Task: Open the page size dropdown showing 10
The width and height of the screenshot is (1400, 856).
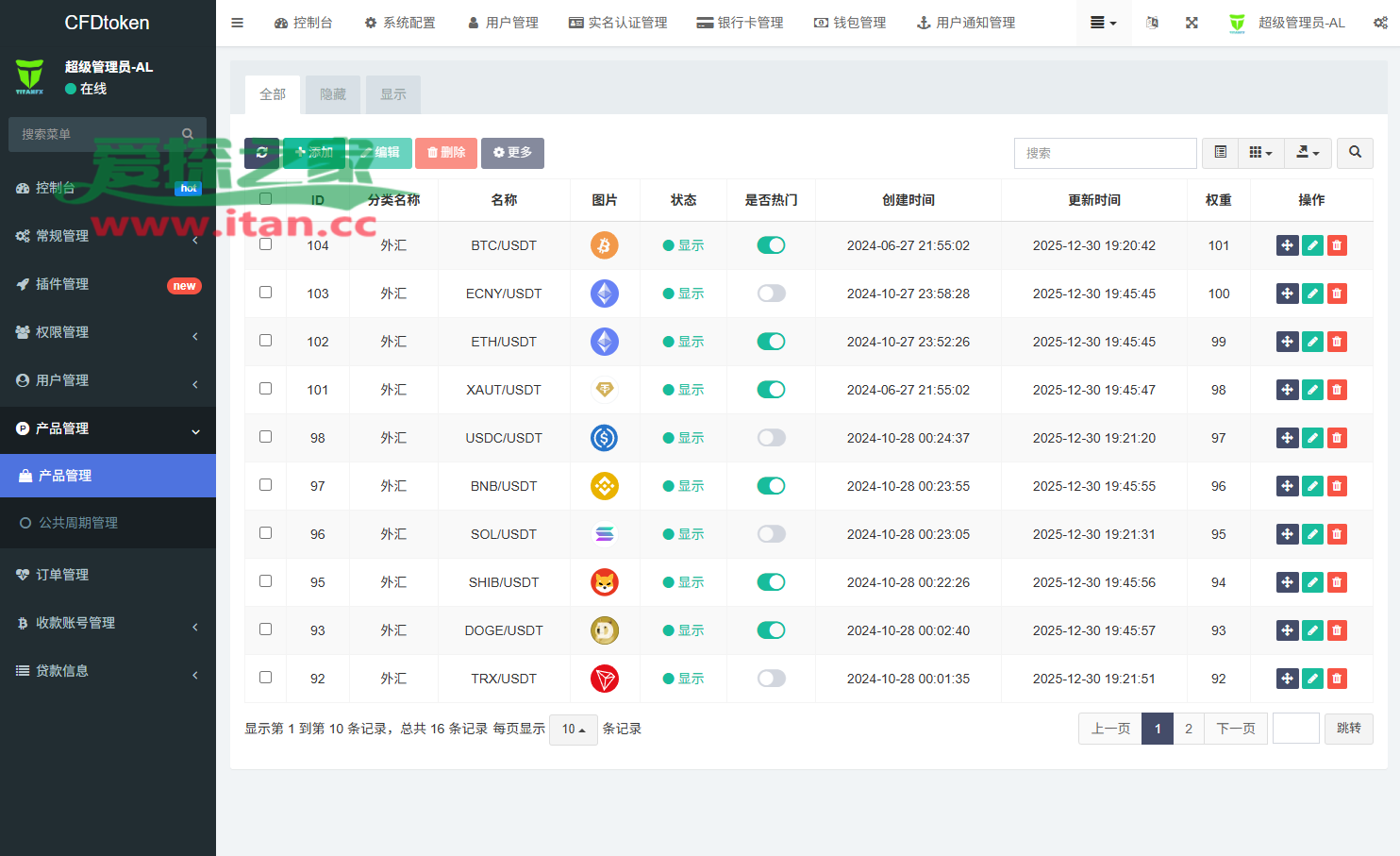Action: 573,730
